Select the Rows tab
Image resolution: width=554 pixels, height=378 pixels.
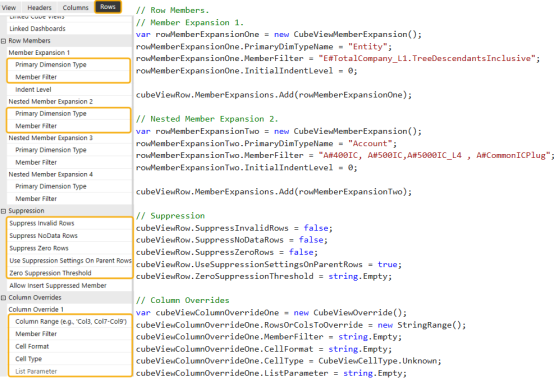point(108,7)
